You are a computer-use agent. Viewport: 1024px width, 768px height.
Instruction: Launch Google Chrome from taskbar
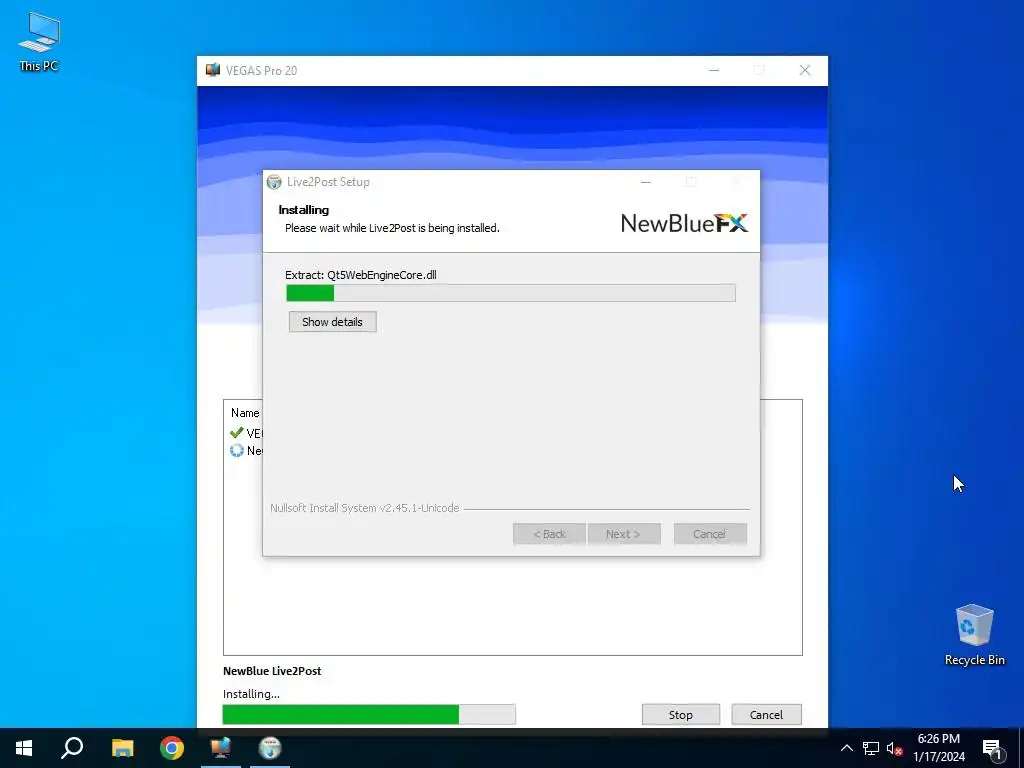(172, 748)
